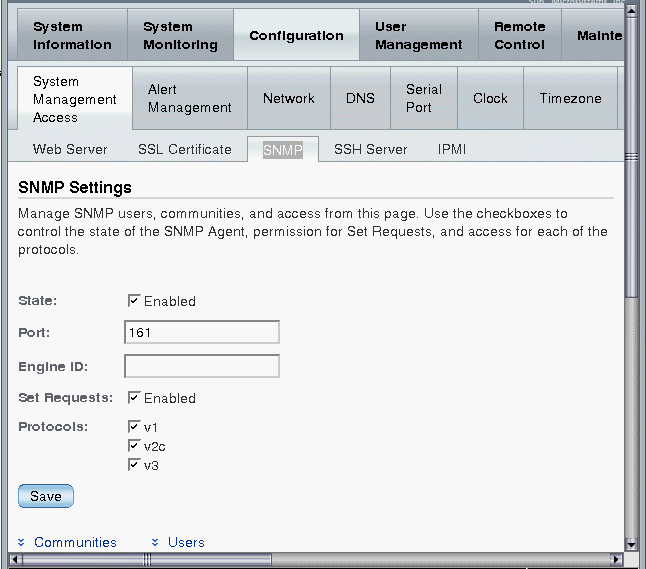Open Alert Management subtab
This screenshot has height=569, width=646.
tap(190, 98)
